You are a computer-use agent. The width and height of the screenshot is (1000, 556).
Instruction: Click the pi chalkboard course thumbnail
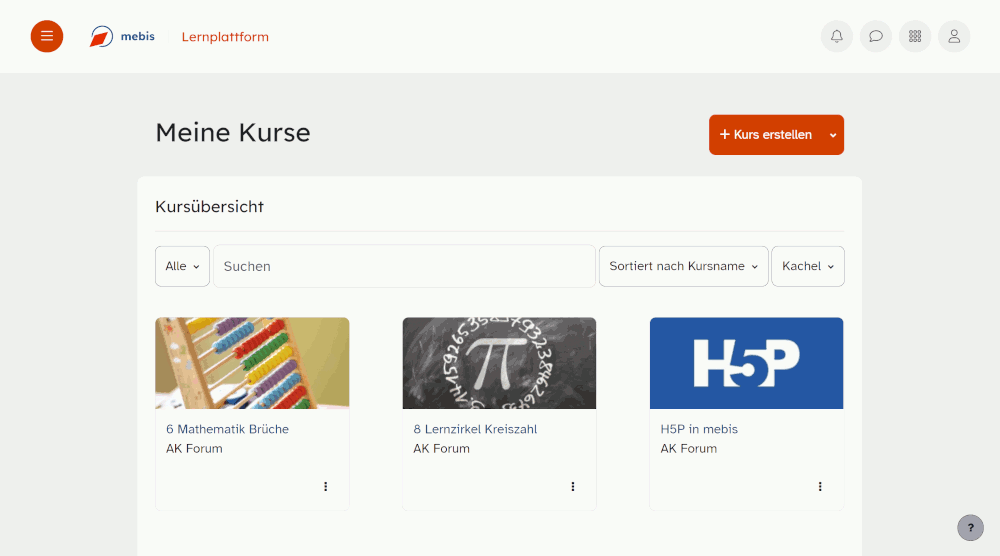[499, 363]
